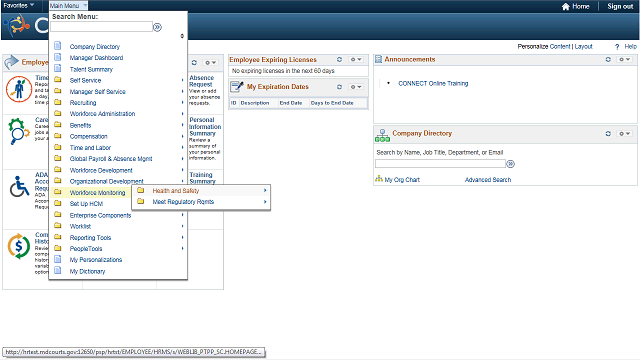Click the Sign out link
The width and height of the screenshot is (640, 360).
tap(620, 6)
